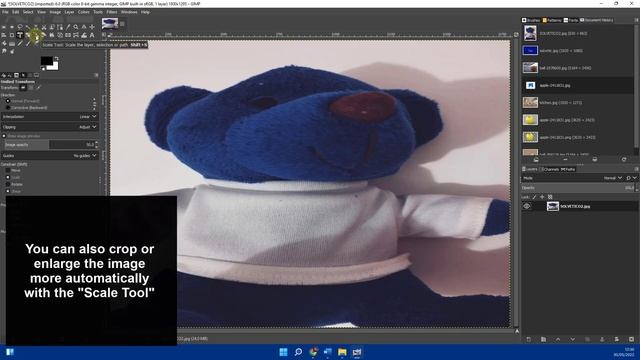Open the File menu
This screenshot has height=360, width=640.
coord(5,12)
